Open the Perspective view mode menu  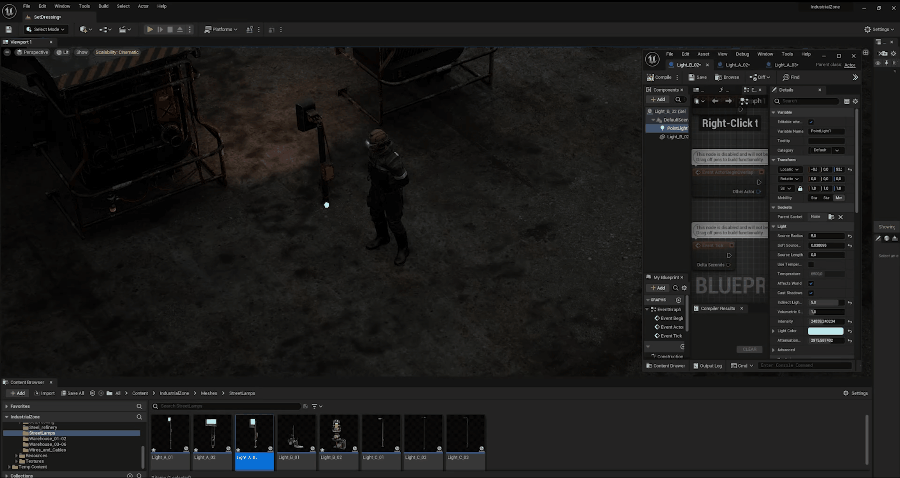pos(32,52)
